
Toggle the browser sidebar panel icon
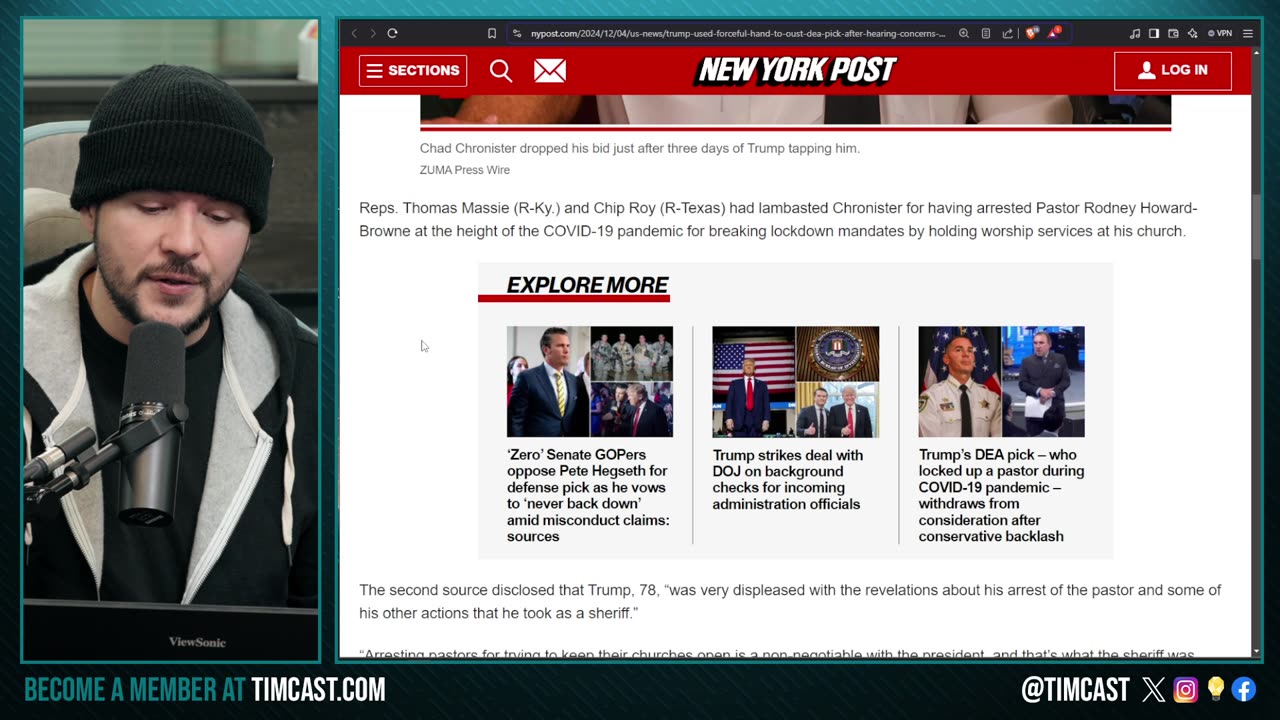pyautogui.click(x=1153, y=33)
